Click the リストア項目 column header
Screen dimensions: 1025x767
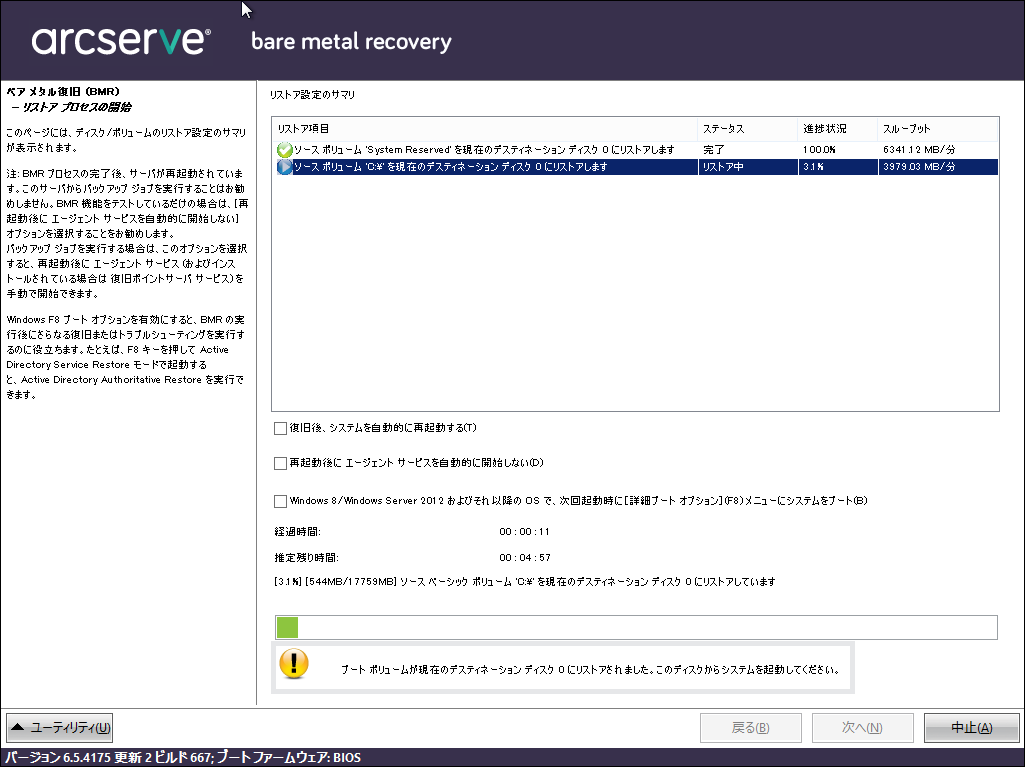click(485, 129)
